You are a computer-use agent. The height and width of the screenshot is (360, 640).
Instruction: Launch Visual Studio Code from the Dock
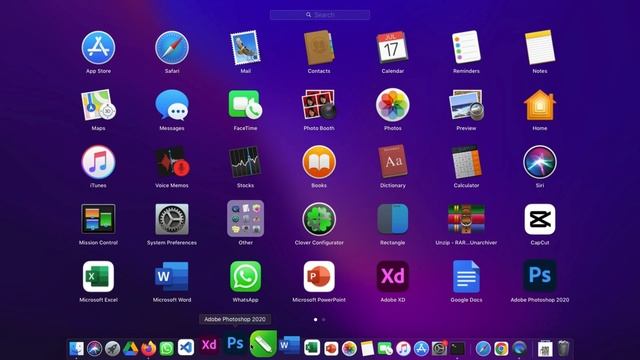[186, 348]
